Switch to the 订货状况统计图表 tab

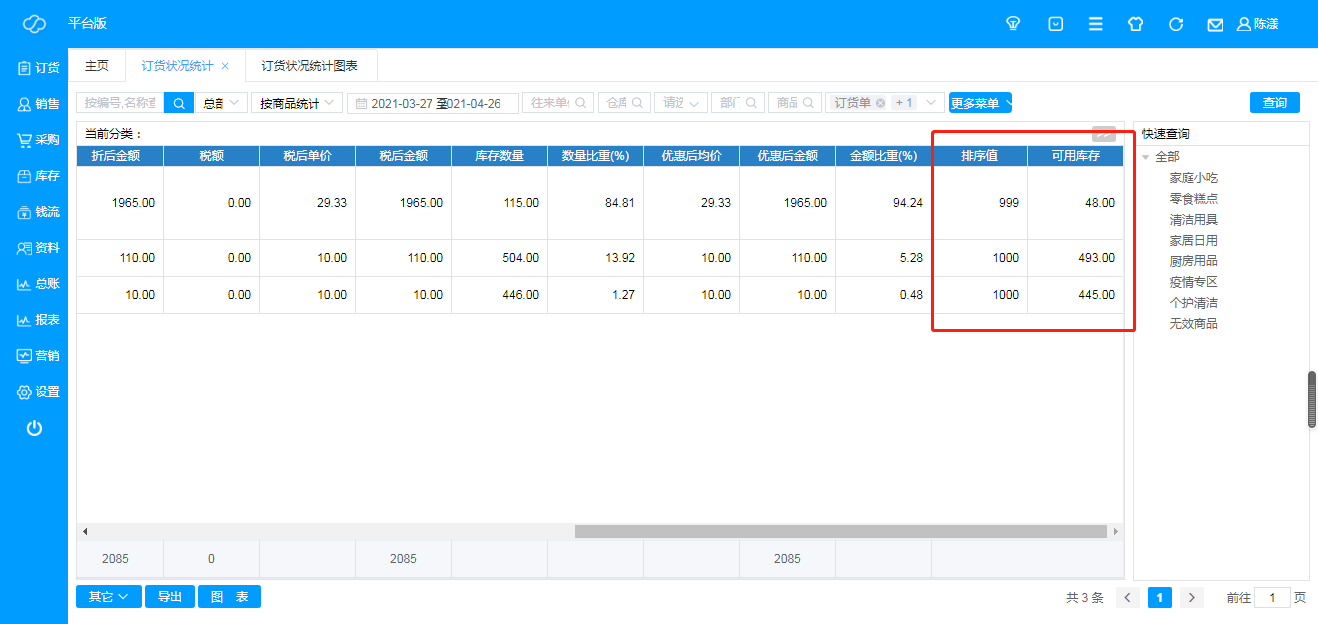point(310,66)
